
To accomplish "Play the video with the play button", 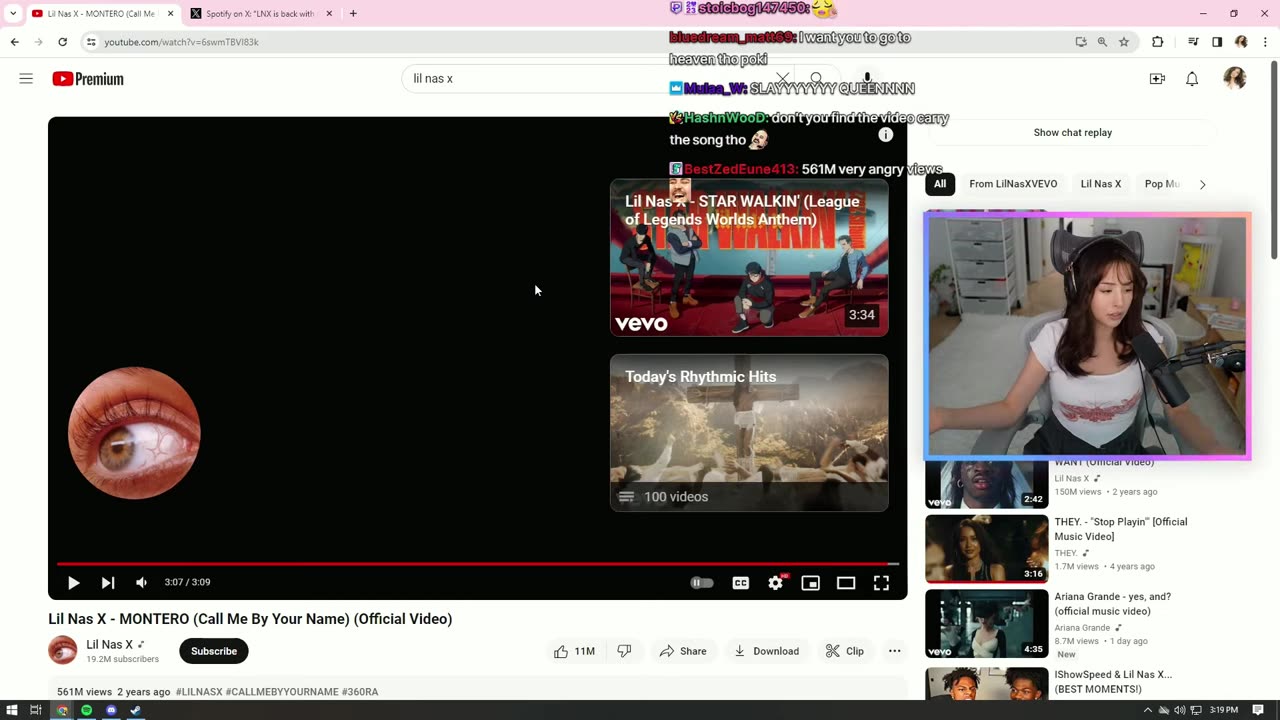I will tap(73, 583).
